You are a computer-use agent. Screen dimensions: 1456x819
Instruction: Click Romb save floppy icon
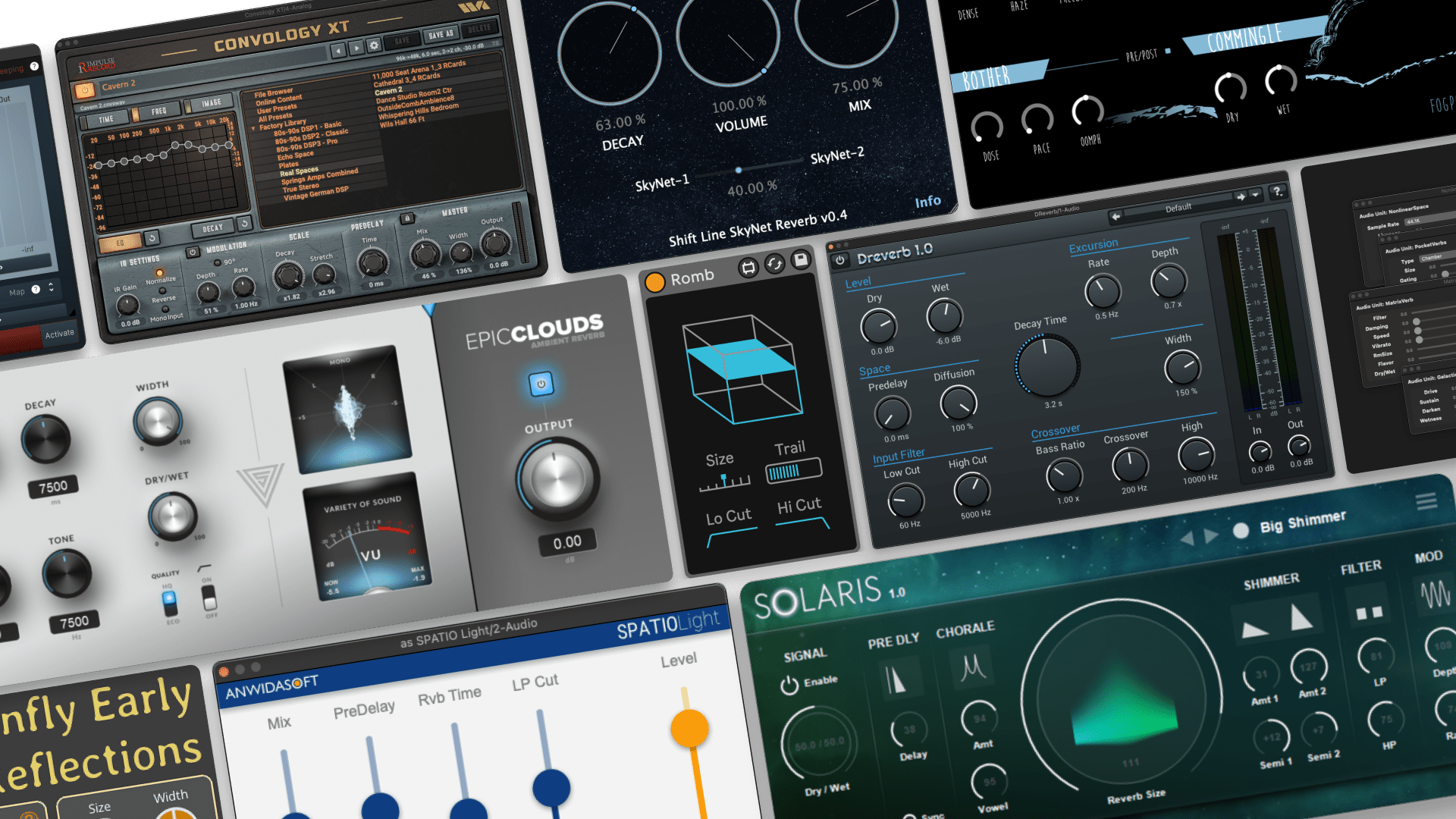(800, 260)
